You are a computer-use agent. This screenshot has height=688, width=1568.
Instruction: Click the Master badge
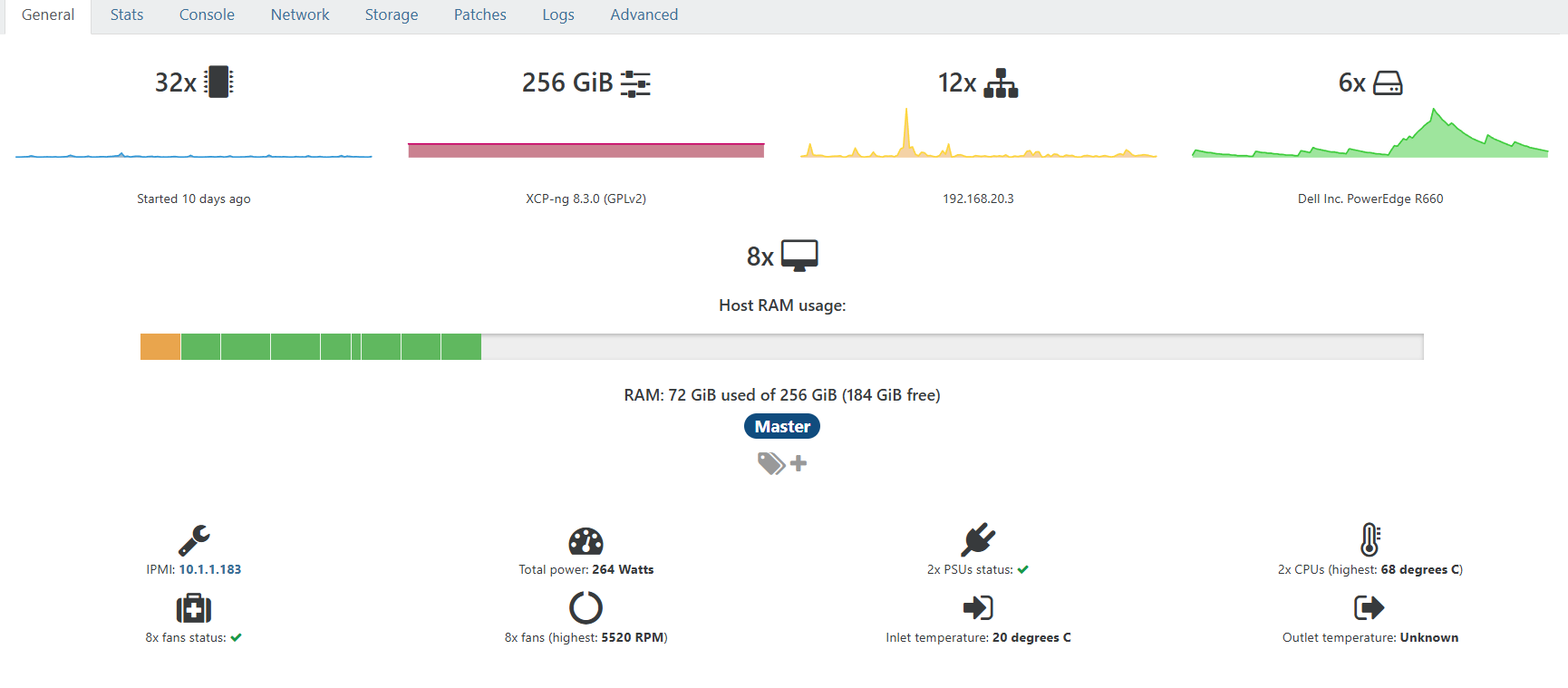click(x=782, y=427)
